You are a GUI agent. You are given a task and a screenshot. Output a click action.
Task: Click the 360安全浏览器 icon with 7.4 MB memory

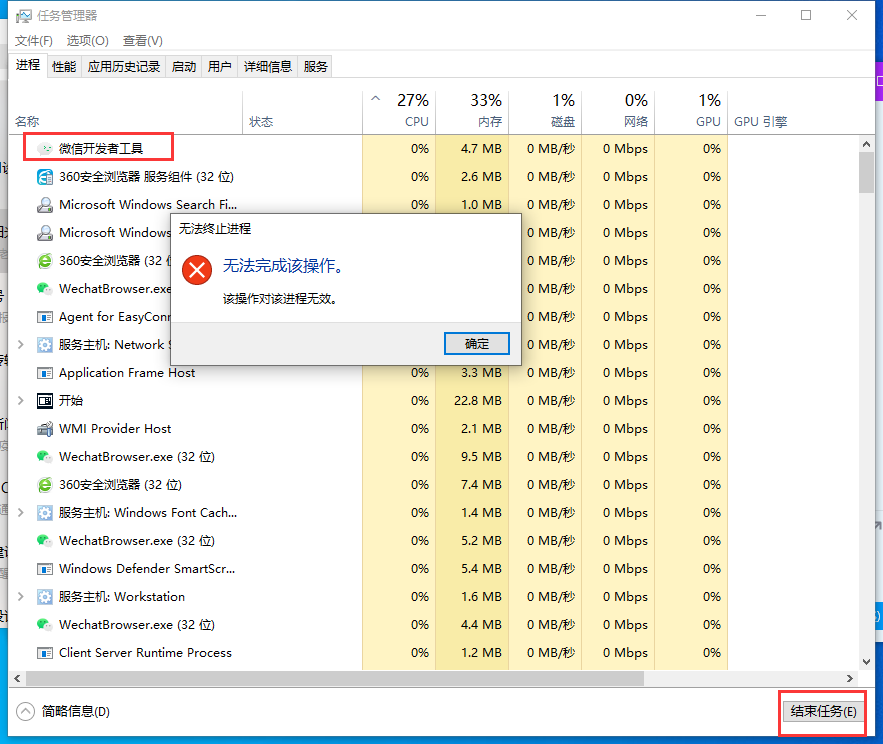click(x=44, y=485)
